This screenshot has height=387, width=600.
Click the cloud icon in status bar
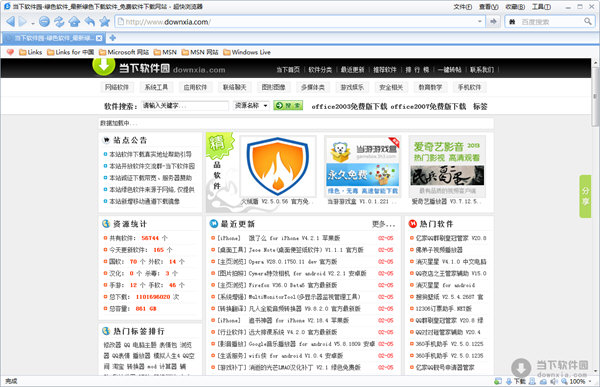point(543,381)
